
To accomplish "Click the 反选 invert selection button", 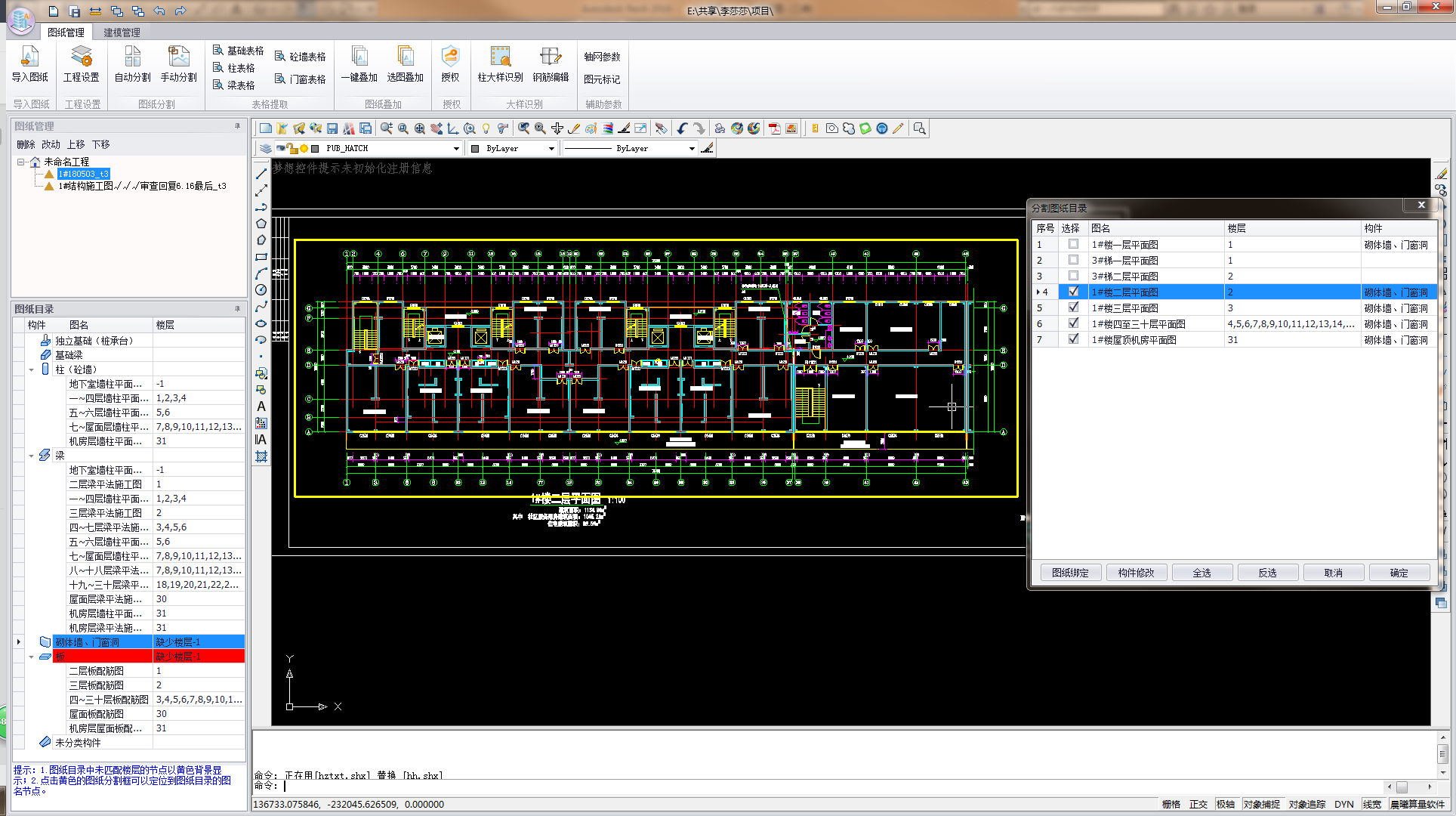I will tap(1267, 573).
